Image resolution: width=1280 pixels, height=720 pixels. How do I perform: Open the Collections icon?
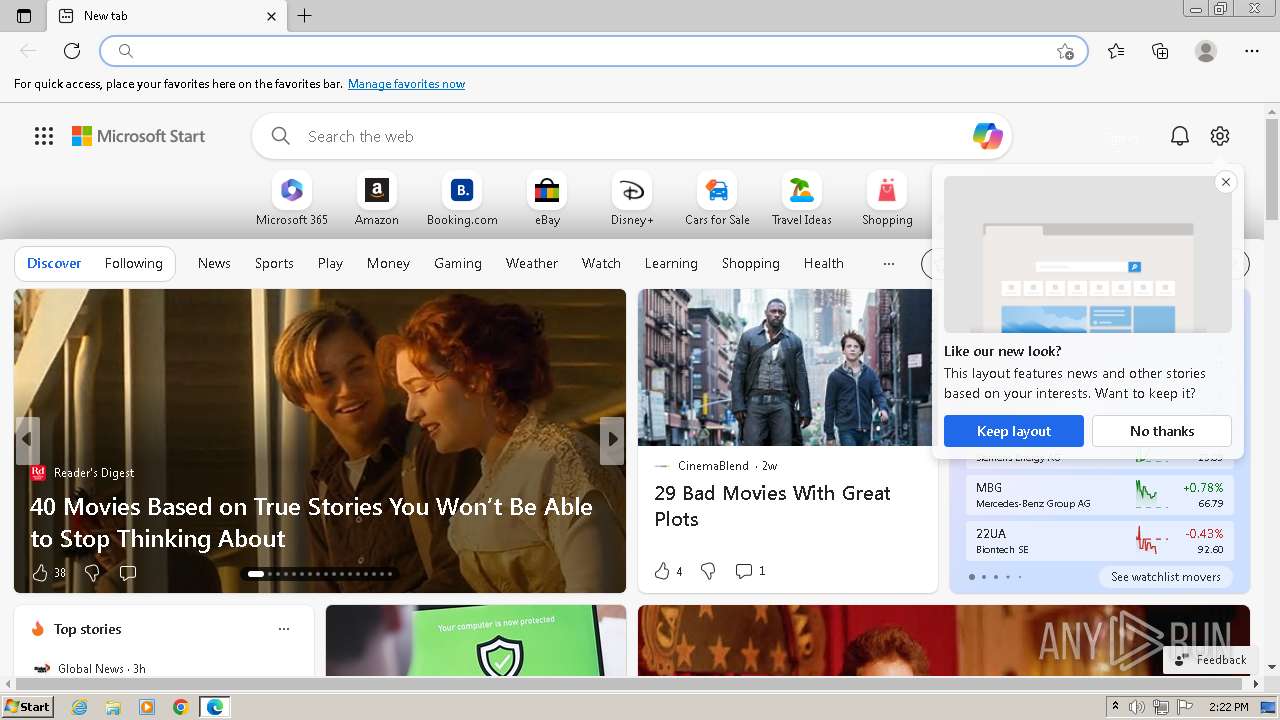(1160, 51)
